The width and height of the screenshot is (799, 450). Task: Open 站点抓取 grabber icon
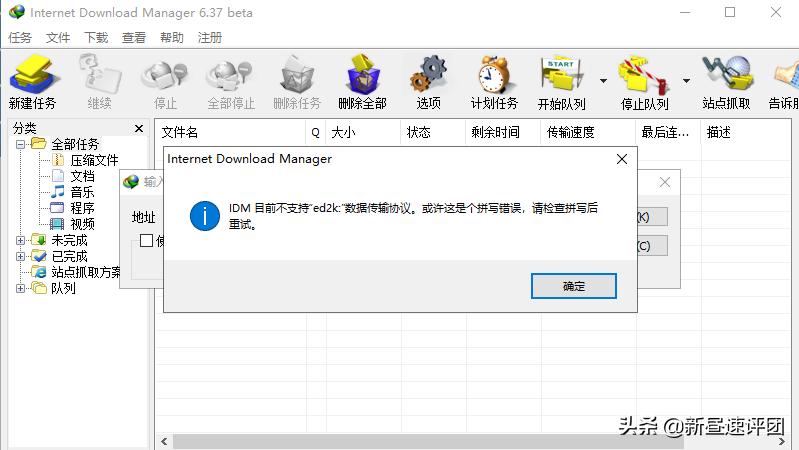[x=727, y=74]
